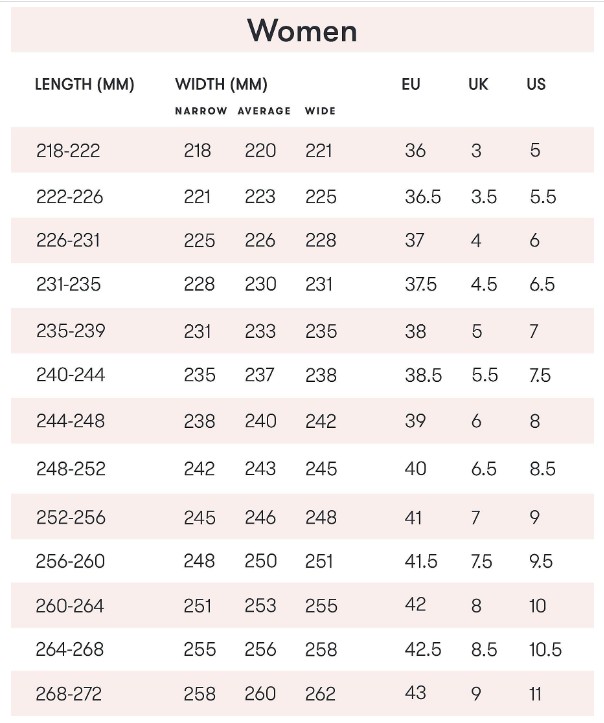The height and width of the screenshot is (723, 604).
Task: Select wide width 262 value
Action: coord(321,694)
